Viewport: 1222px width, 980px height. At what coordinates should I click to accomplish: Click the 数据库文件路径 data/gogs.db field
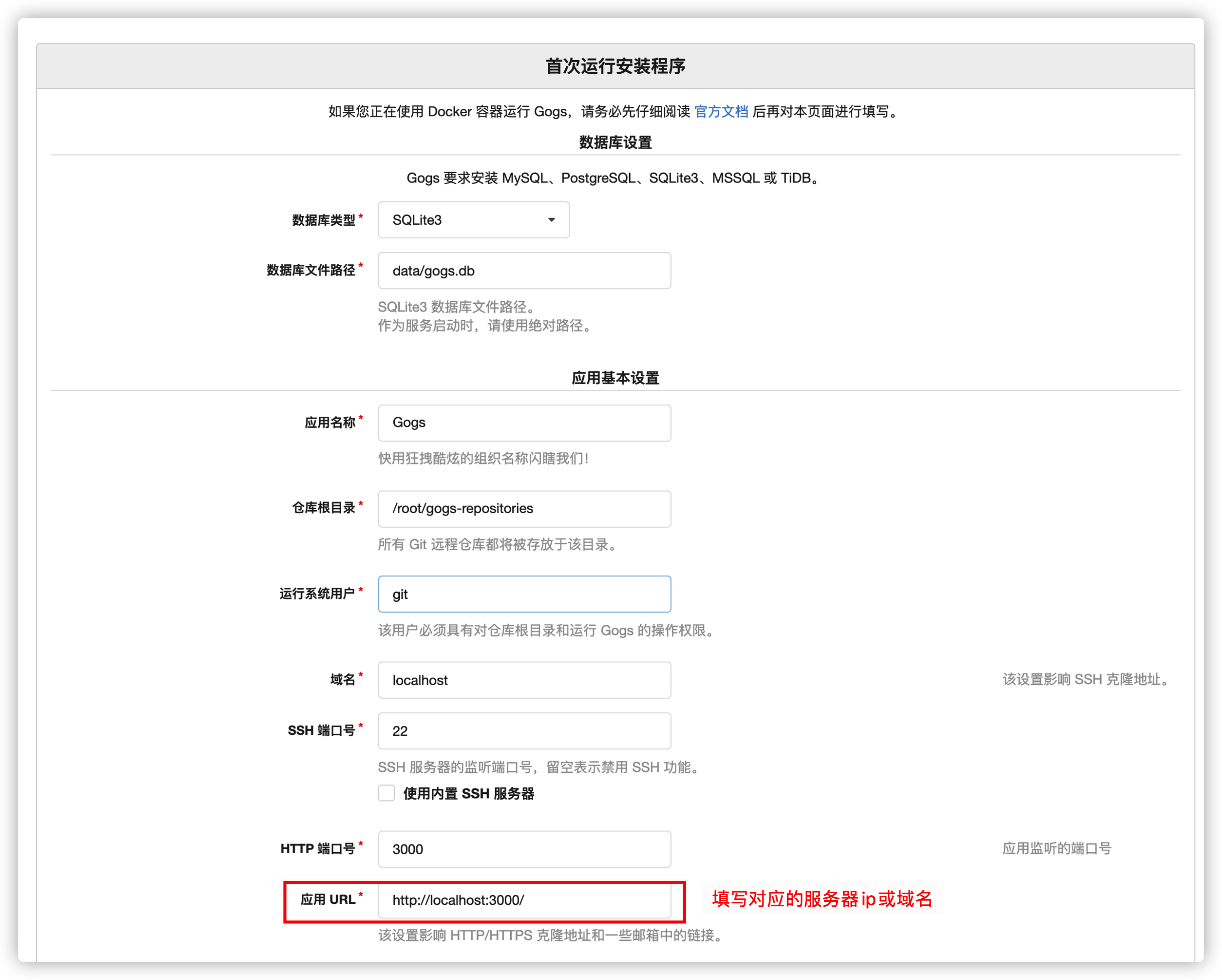(524, 271)
